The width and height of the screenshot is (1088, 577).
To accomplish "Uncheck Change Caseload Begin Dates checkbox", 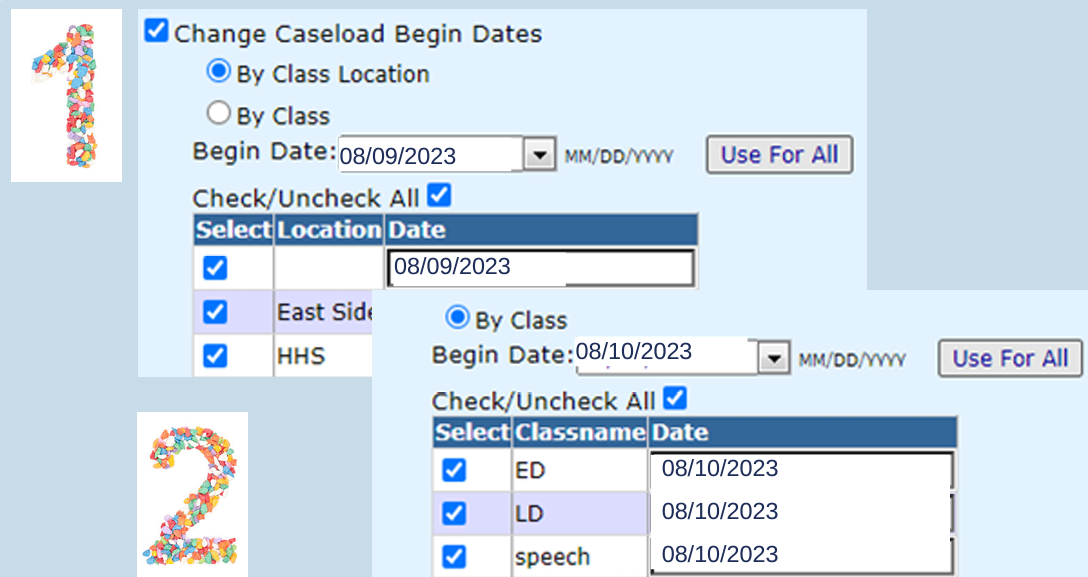I will 156,31.
